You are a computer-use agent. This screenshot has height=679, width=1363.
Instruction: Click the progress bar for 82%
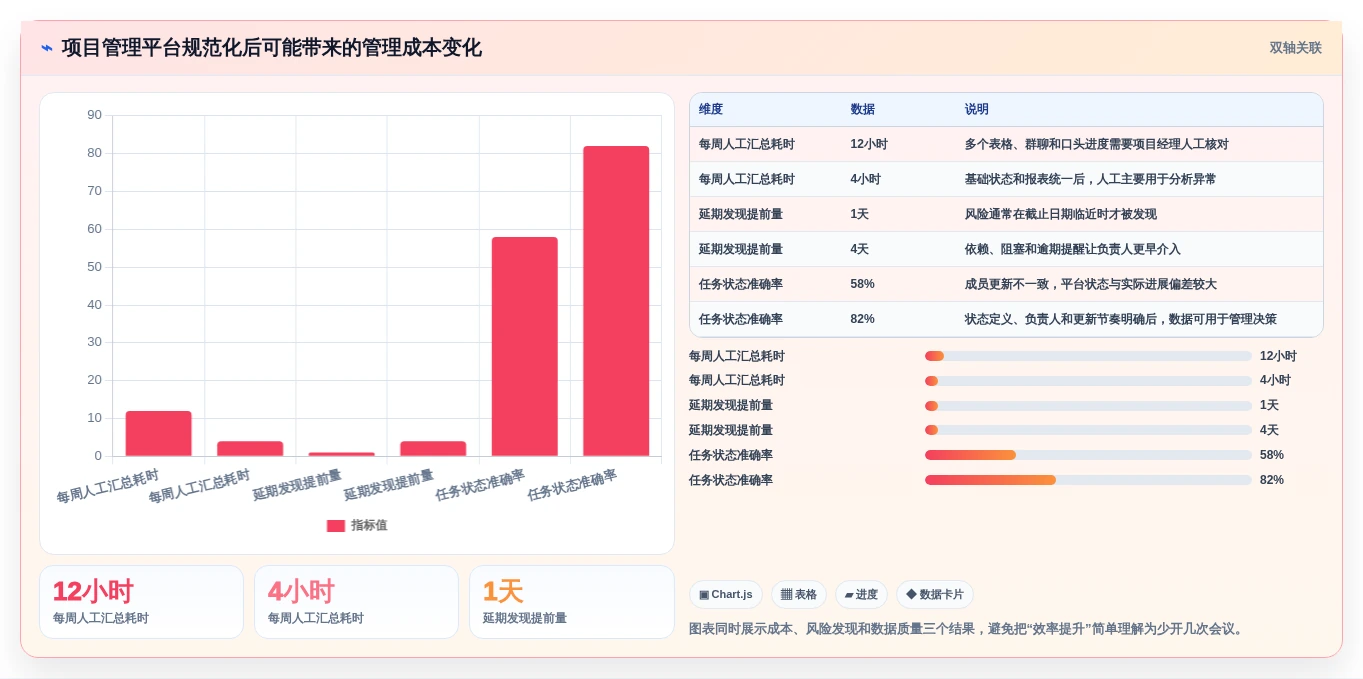pos(1088,480)
